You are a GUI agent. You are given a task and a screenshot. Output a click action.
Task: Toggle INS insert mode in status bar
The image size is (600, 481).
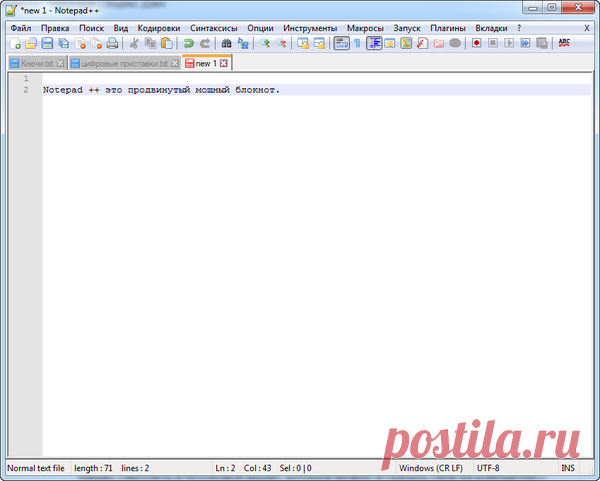pos(568,468)
